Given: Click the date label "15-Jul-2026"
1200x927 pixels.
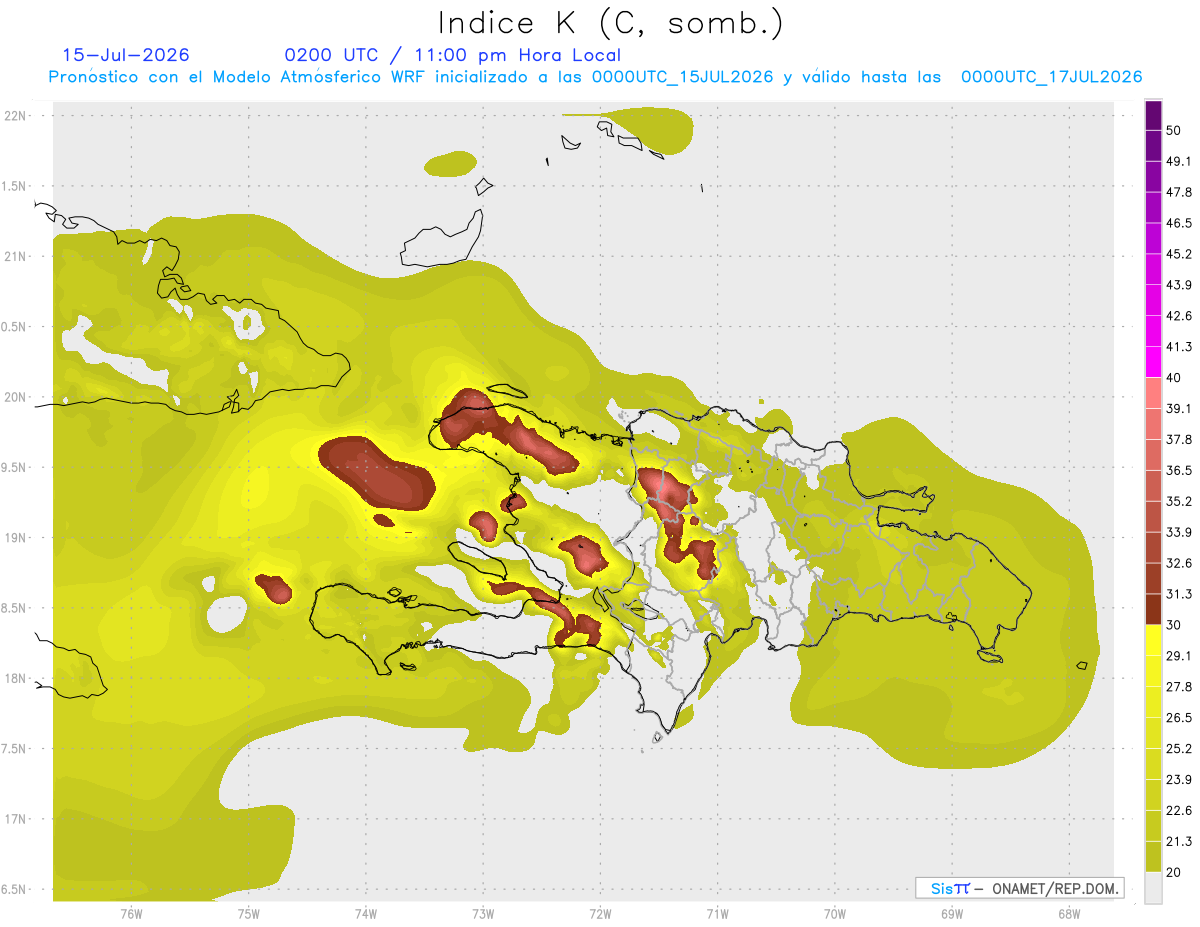Looking at the screenshot, I should coord(126,55).
